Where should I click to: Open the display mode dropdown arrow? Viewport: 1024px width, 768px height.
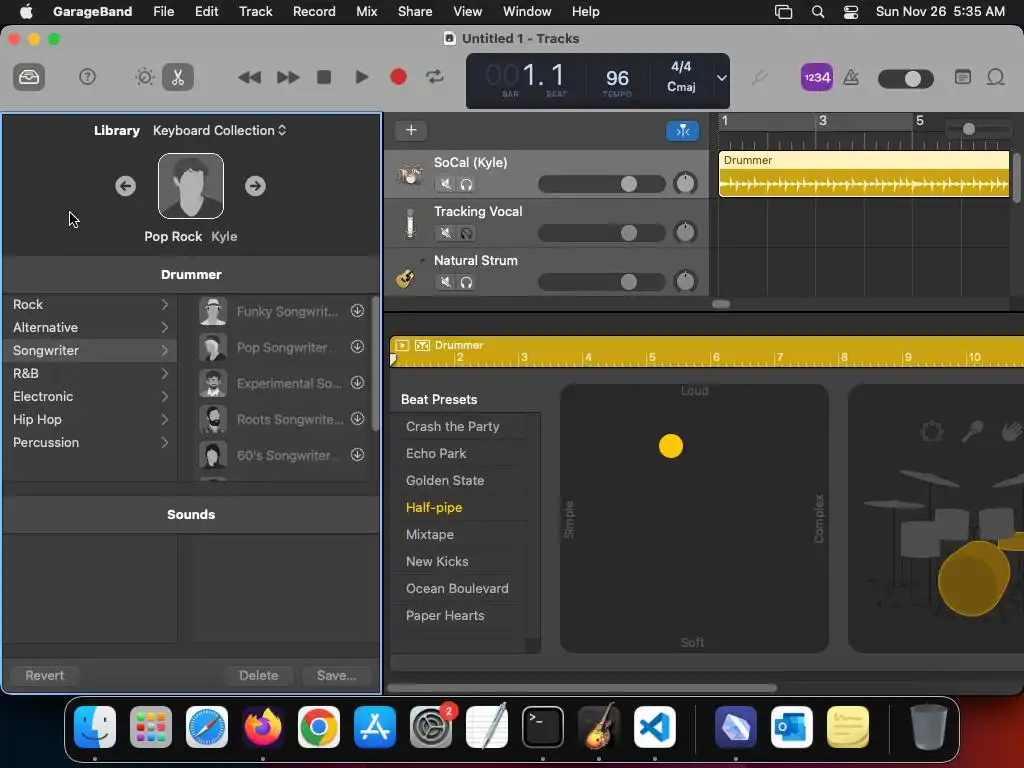click(x=721, y=78)
